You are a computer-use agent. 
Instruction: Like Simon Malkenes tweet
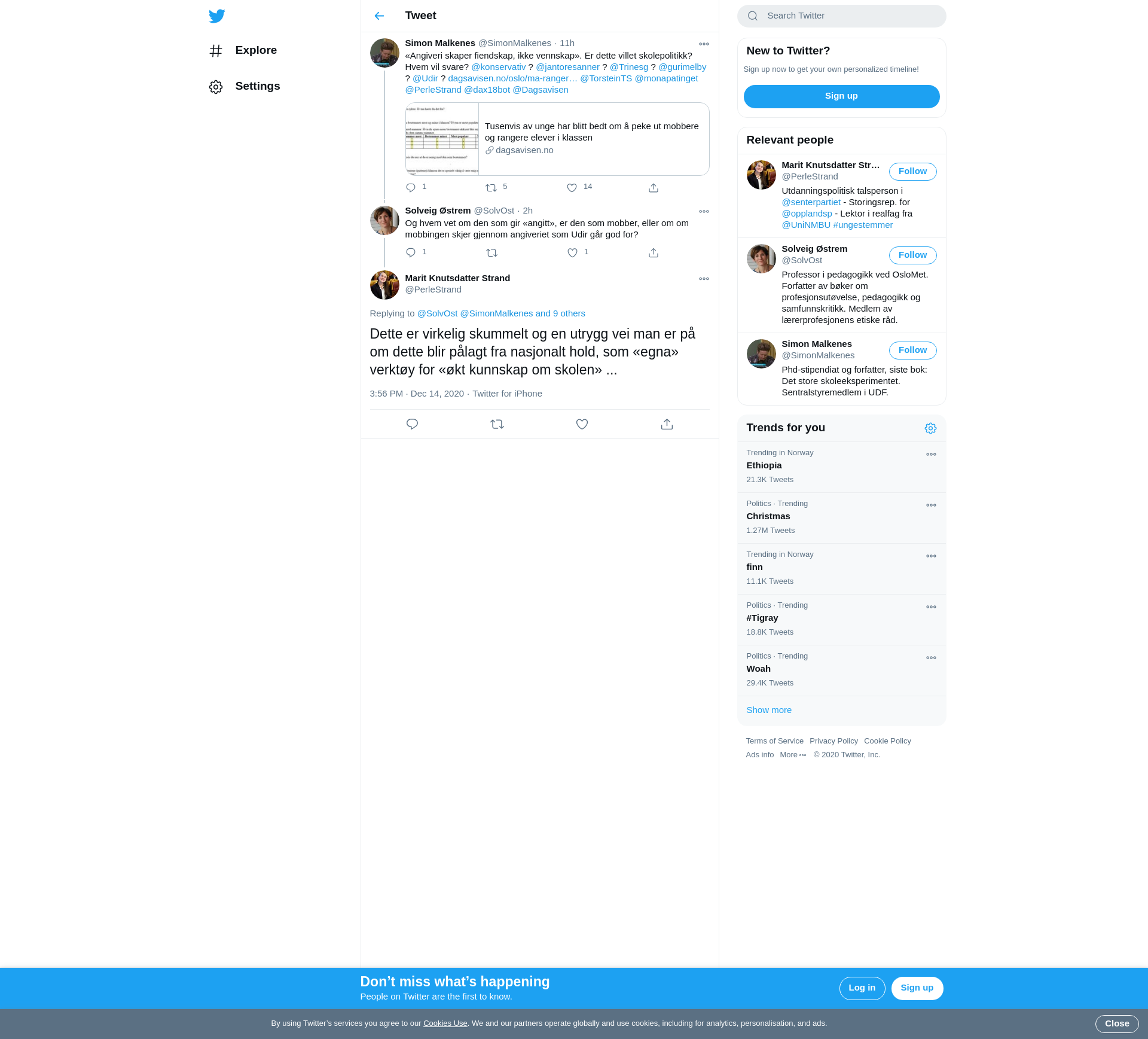[572, 188]
